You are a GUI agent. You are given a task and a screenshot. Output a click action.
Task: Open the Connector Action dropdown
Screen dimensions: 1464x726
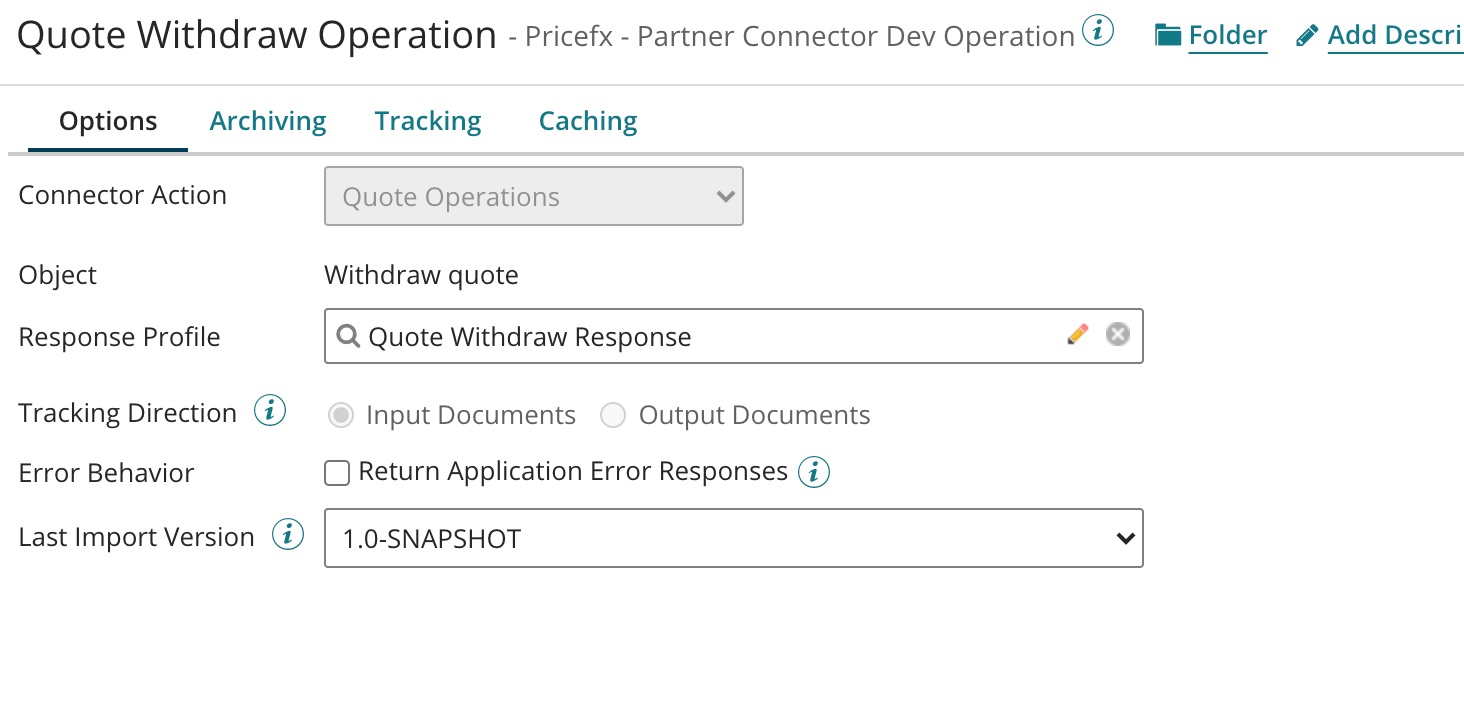click(534, 197)
